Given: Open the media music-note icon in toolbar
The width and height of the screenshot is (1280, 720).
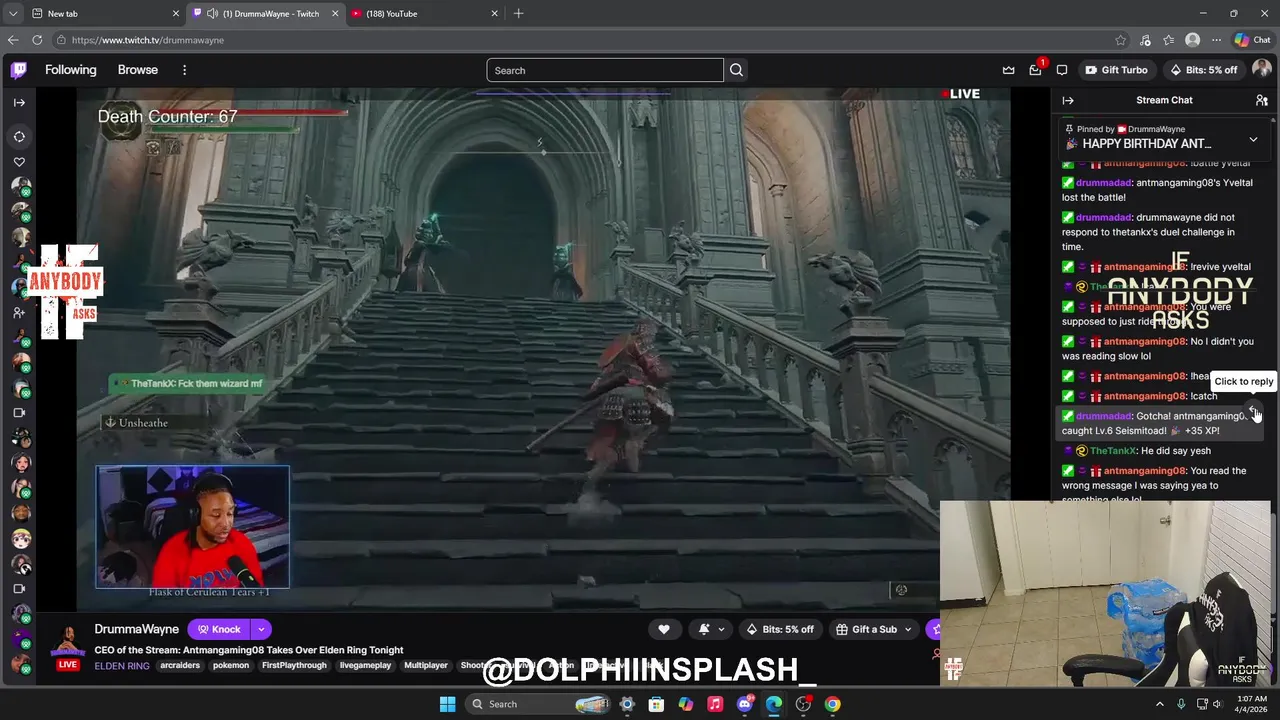Looking at the screenshot, I should (1144, 40).
